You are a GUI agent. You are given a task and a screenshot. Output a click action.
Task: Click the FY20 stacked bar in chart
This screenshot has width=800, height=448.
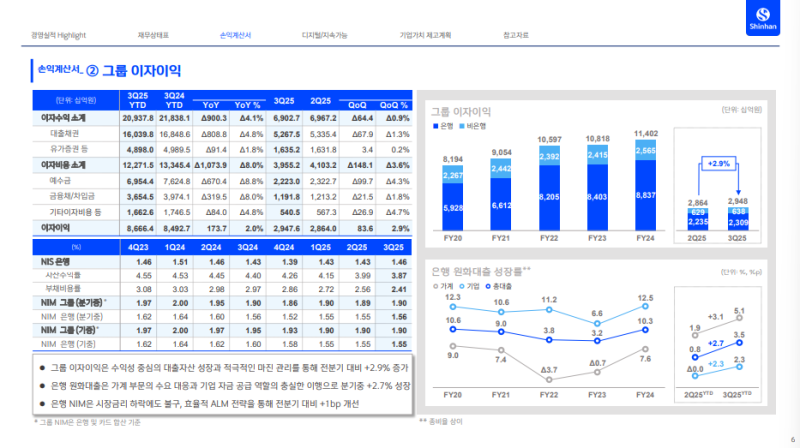coord(452,197)
